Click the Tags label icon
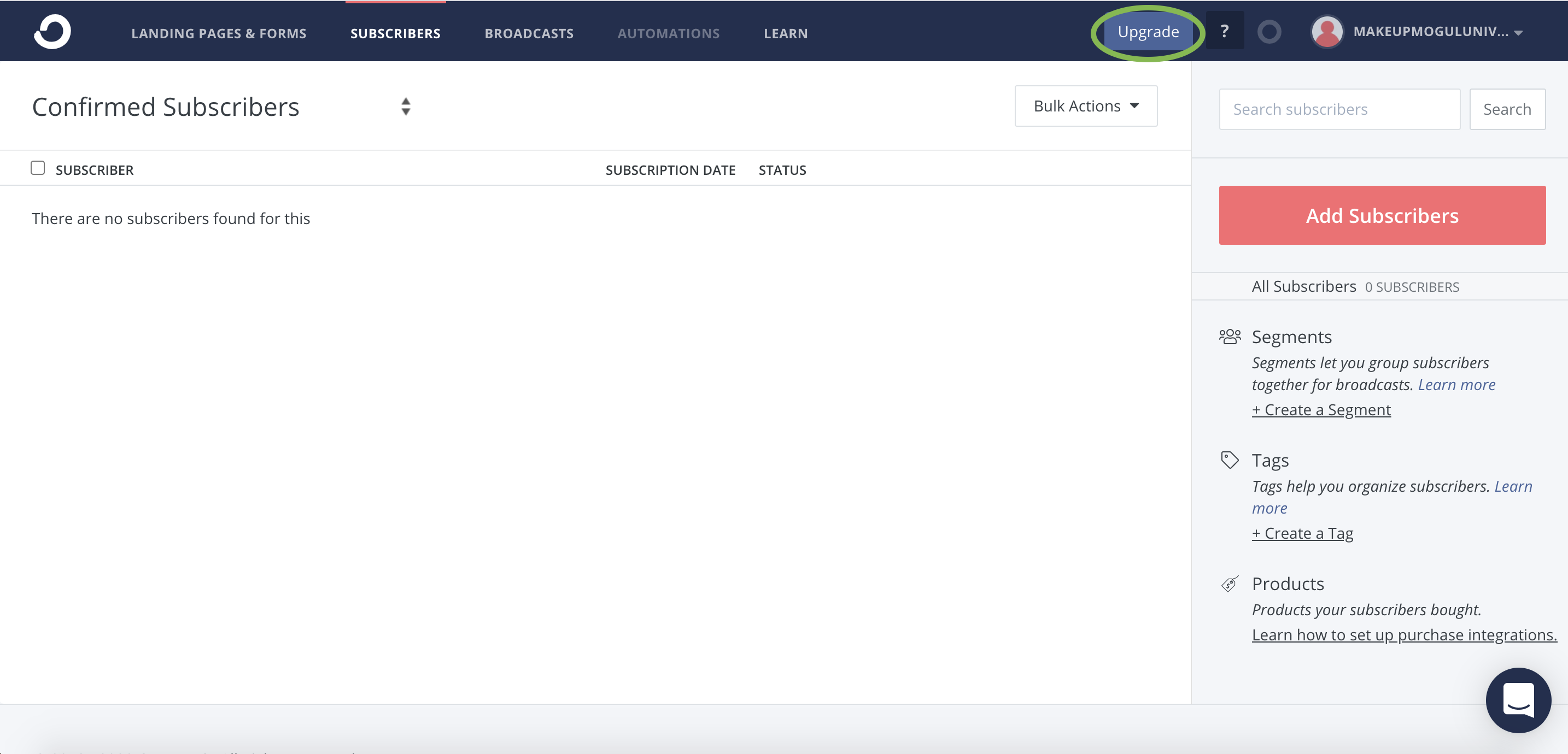 pyautogui.click(x=1230, y=460)
